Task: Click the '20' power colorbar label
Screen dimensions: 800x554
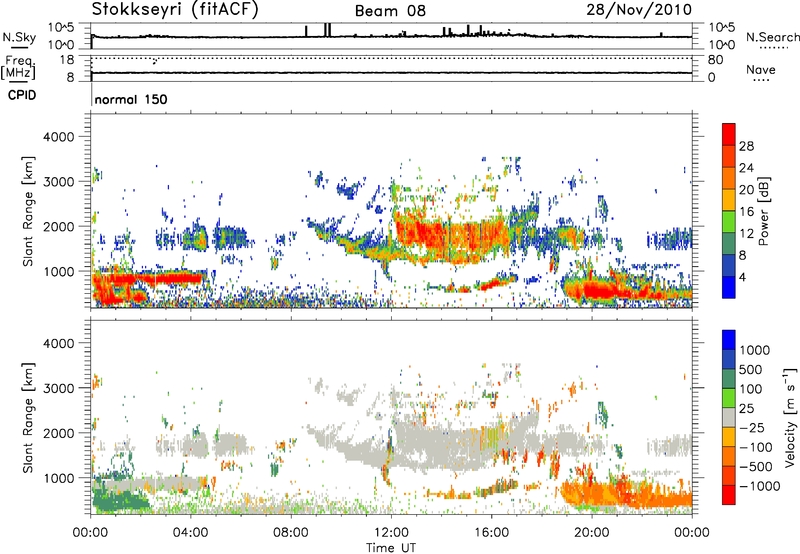Action: 746,190
